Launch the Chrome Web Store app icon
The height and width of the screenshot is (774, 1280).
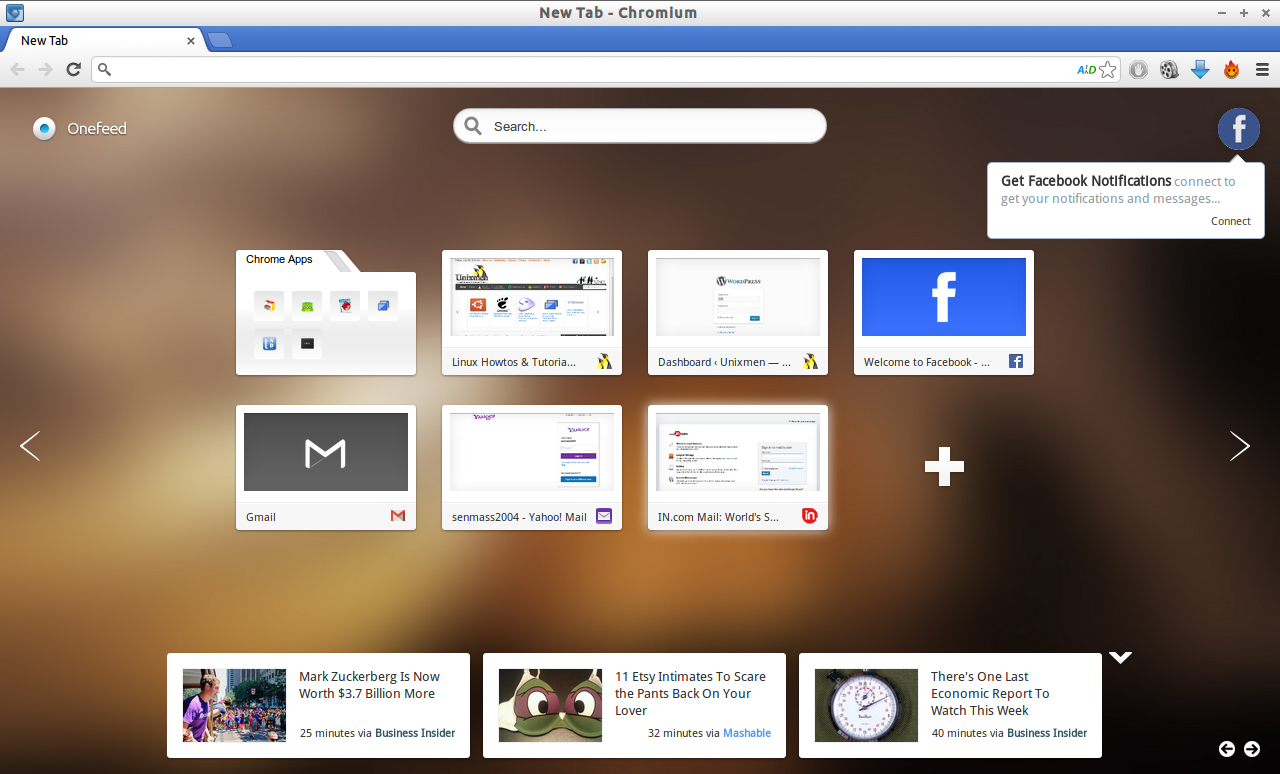[269, 306]
